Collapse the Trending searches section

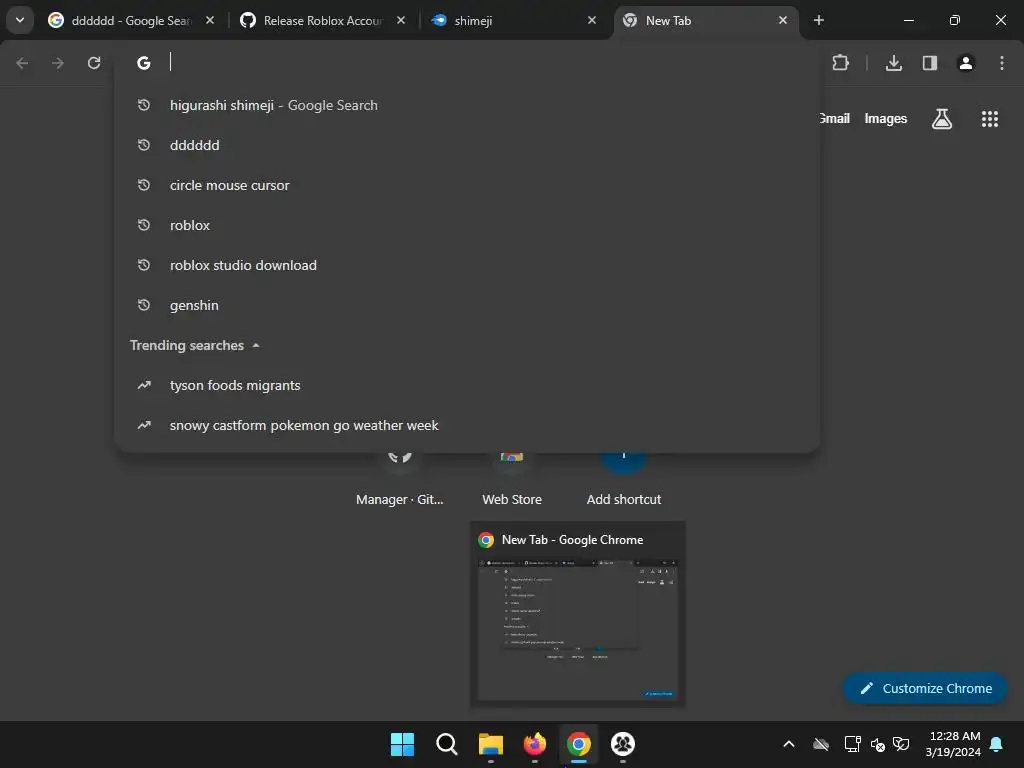click(256, 345)
